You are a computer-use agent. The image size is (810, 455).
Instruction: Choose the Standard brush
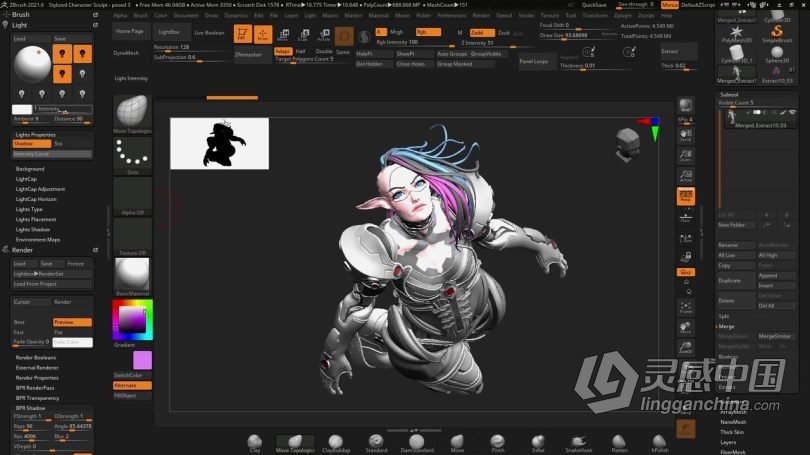click(376, 444)
